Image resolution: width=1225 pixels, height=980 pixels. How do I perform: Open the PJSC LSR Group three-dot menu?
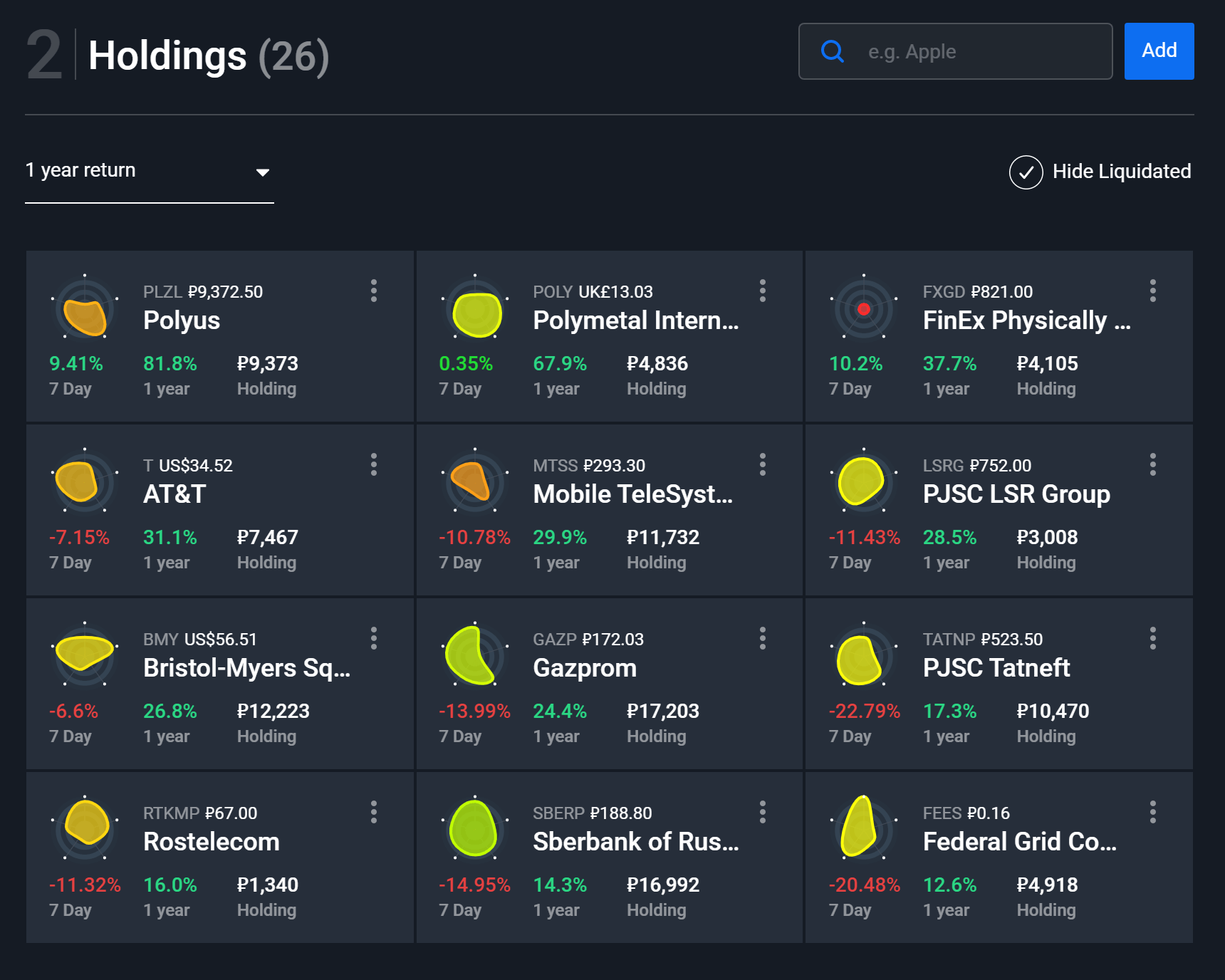1153,464
